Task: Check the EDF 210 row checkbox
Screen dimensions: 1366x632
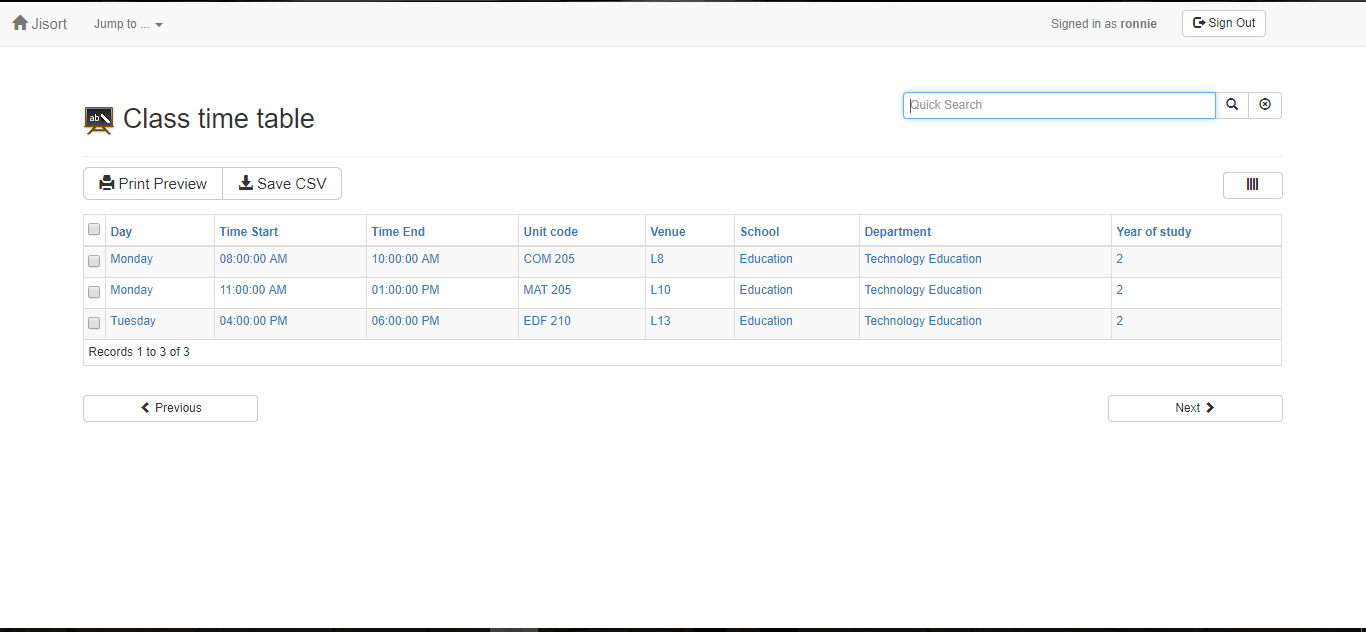Action: [94, 323]
